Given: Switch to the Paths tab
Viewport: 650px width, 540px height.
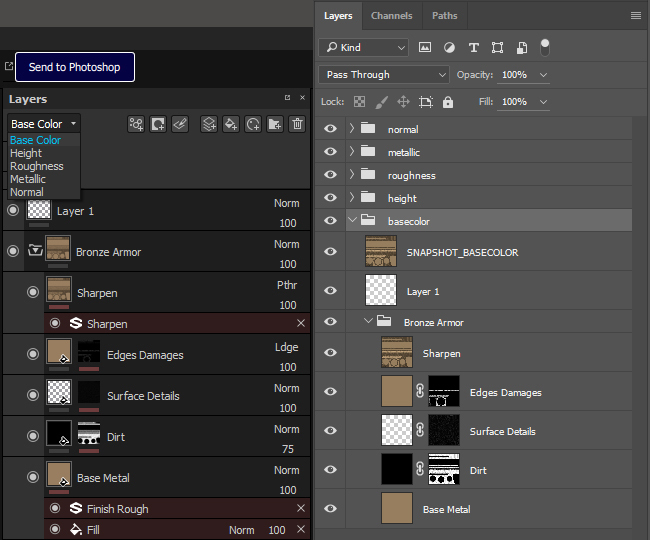Looking at the screenshot, I should click(x=444, y=16).
